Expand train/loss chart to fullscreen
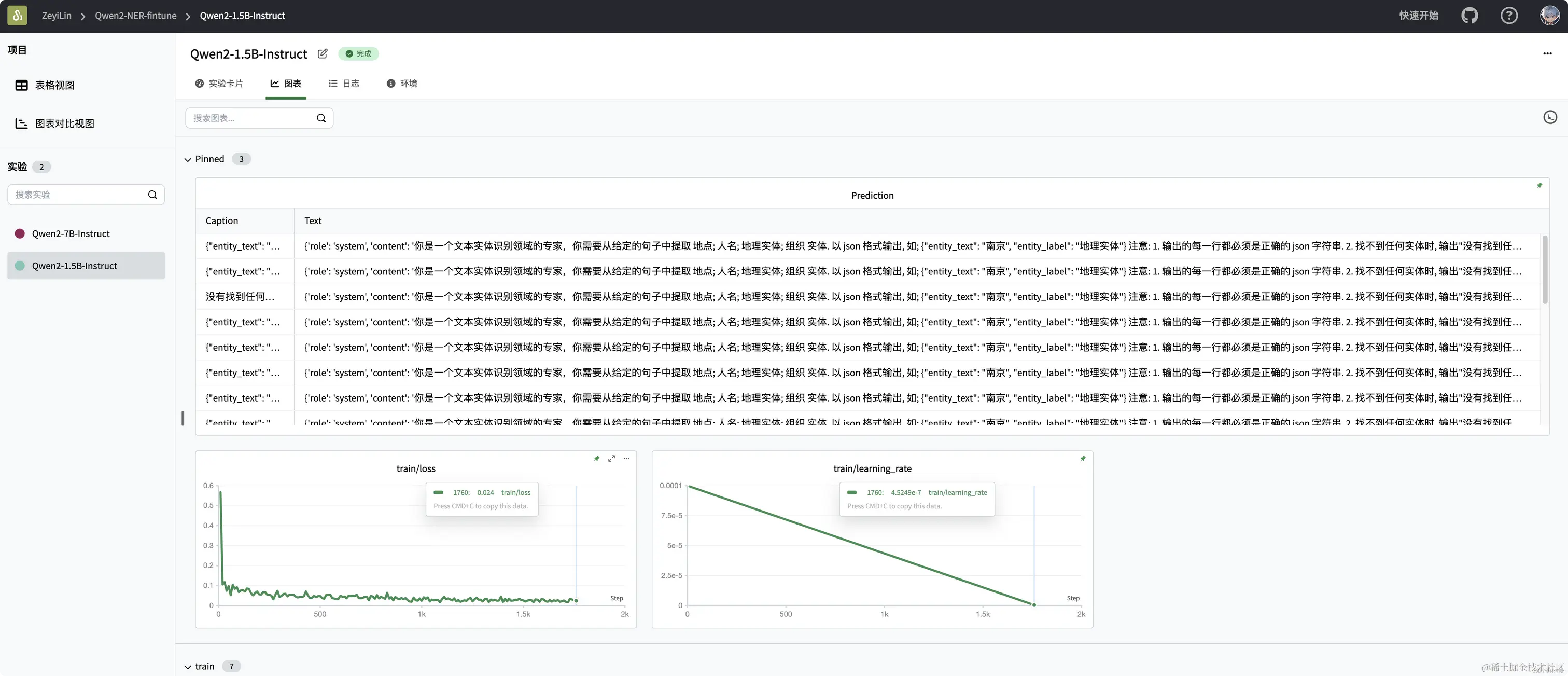Viewport: 1568px width, 676px height. (x=611, y=458)
